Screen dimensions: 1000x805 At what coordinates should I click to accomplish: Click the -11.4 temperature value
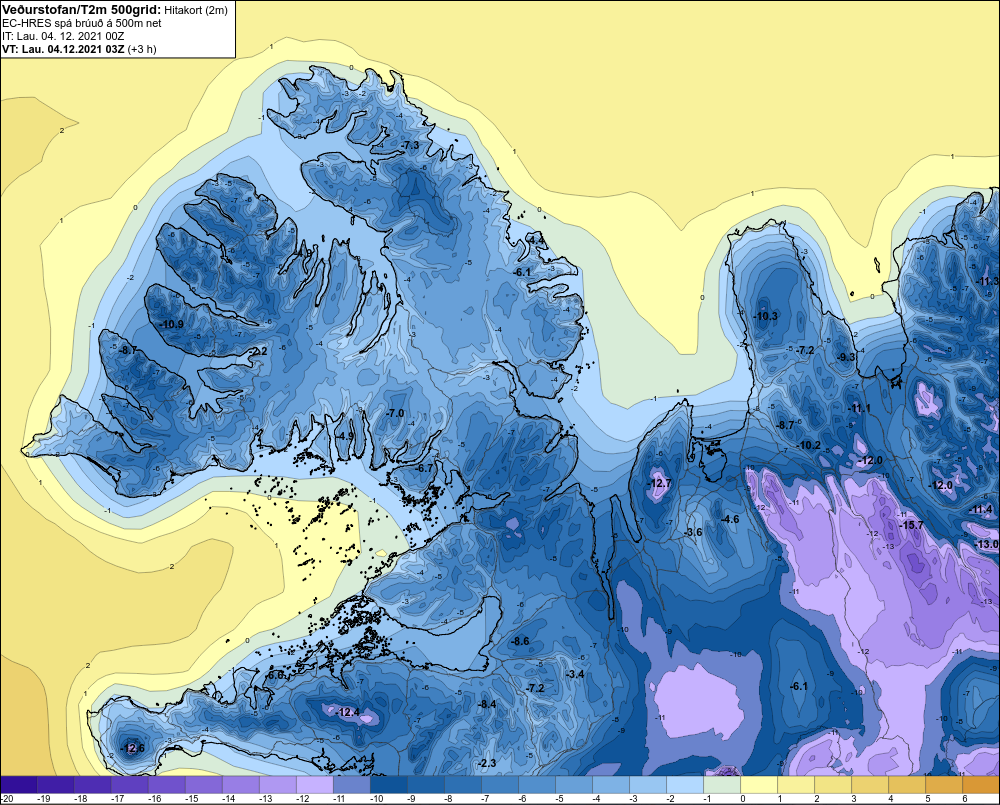[981, 509]
